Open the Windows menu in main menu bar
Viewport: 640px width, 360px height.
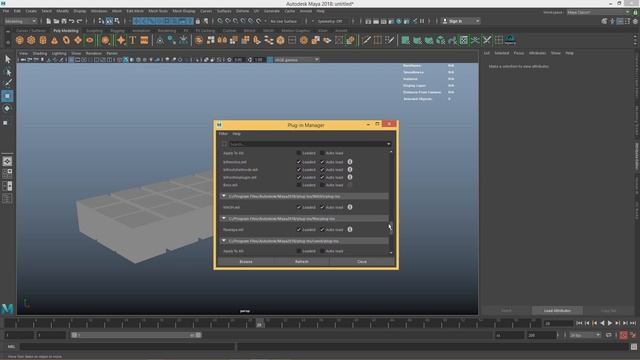pos(99,11)
